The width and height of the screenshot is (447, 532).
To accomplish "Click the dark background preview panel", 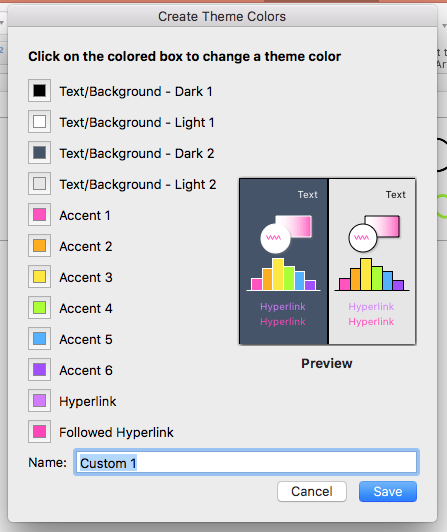I will tap(284, 261).
